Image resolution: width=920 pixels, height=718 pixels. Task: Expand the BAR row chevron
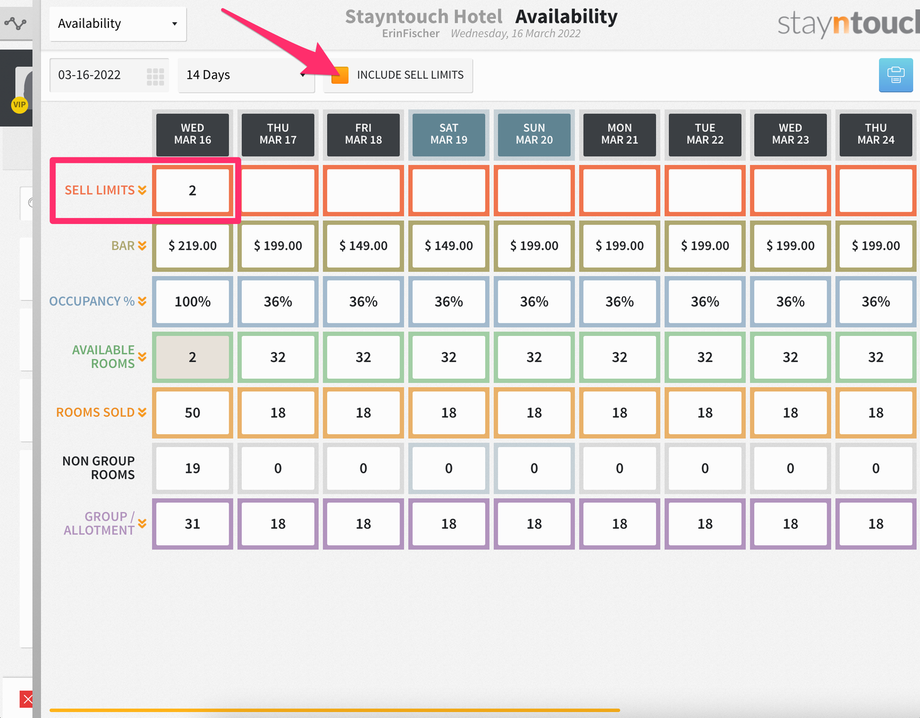click(142, 246)
